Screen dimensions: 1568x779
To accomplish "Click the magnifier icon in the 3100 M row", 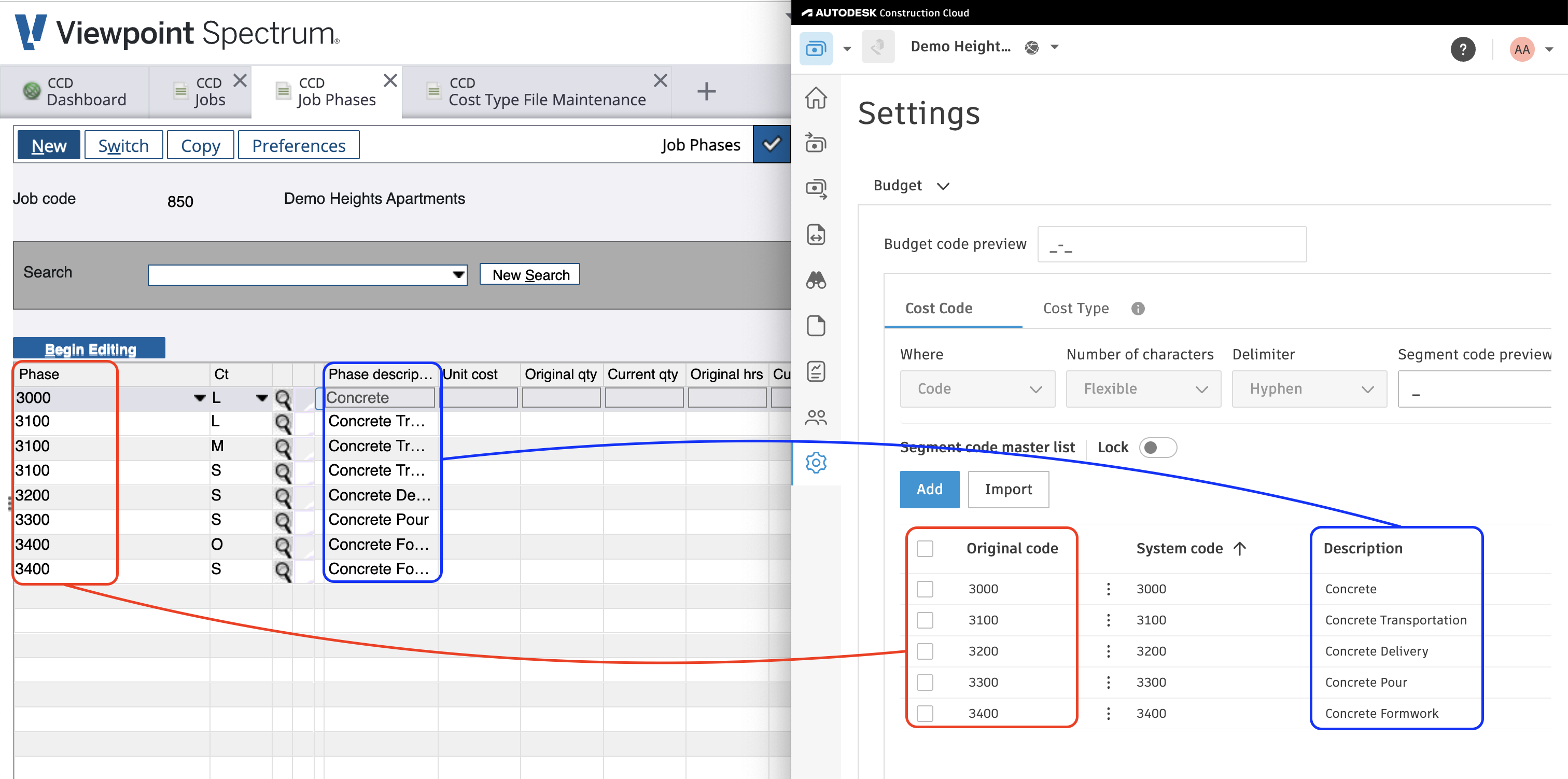I will pyautogui.click(x=283, y=448).
